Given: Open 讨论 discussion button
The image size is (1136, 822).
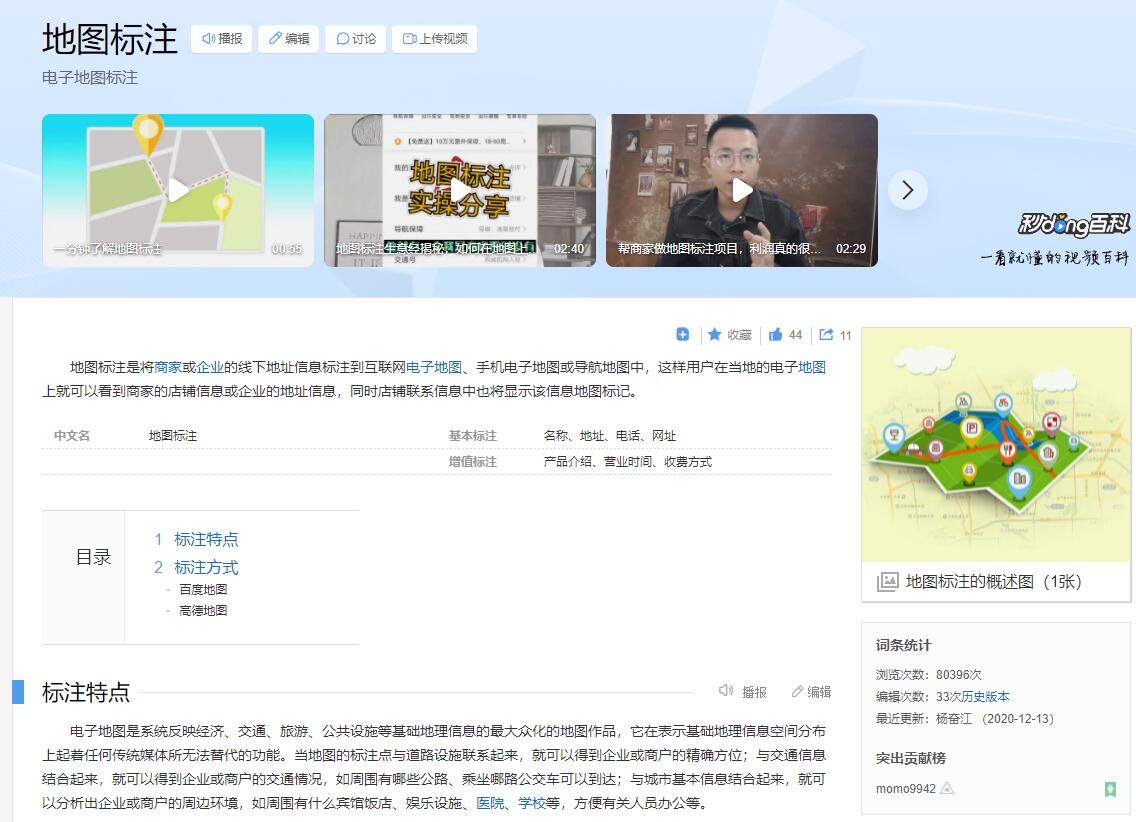Looking at the screenshot, I should click(355, 39).
